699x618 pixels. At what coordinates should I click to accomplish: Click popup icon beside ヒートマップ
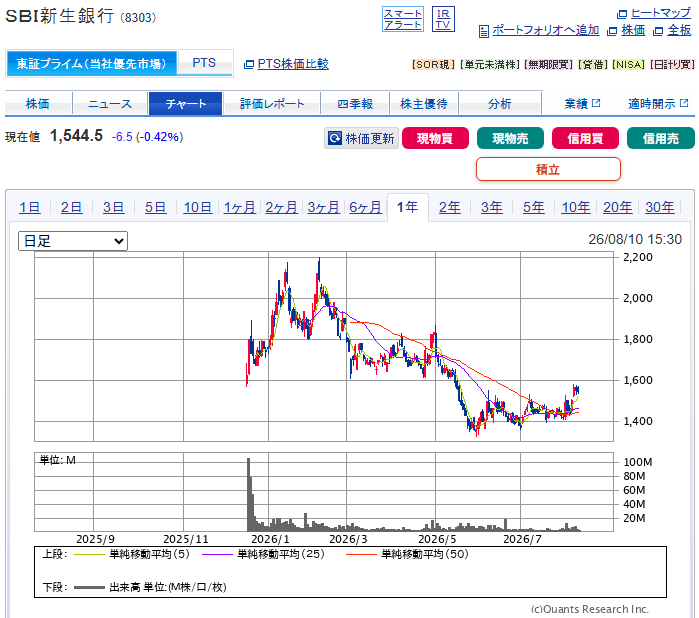point(621,14)
